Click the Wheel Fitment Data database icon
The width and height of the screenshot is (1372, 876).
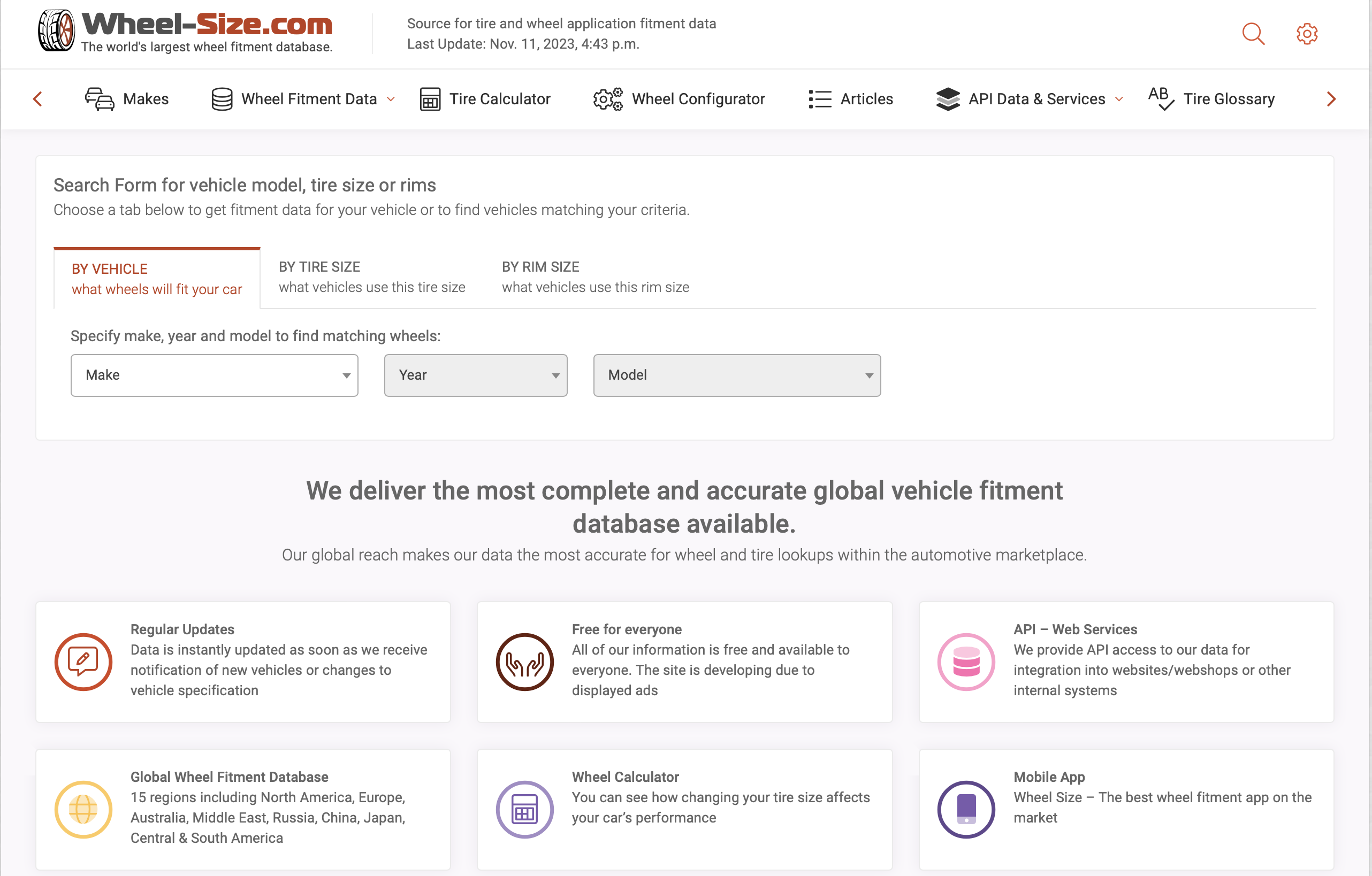tap(222, 99)
